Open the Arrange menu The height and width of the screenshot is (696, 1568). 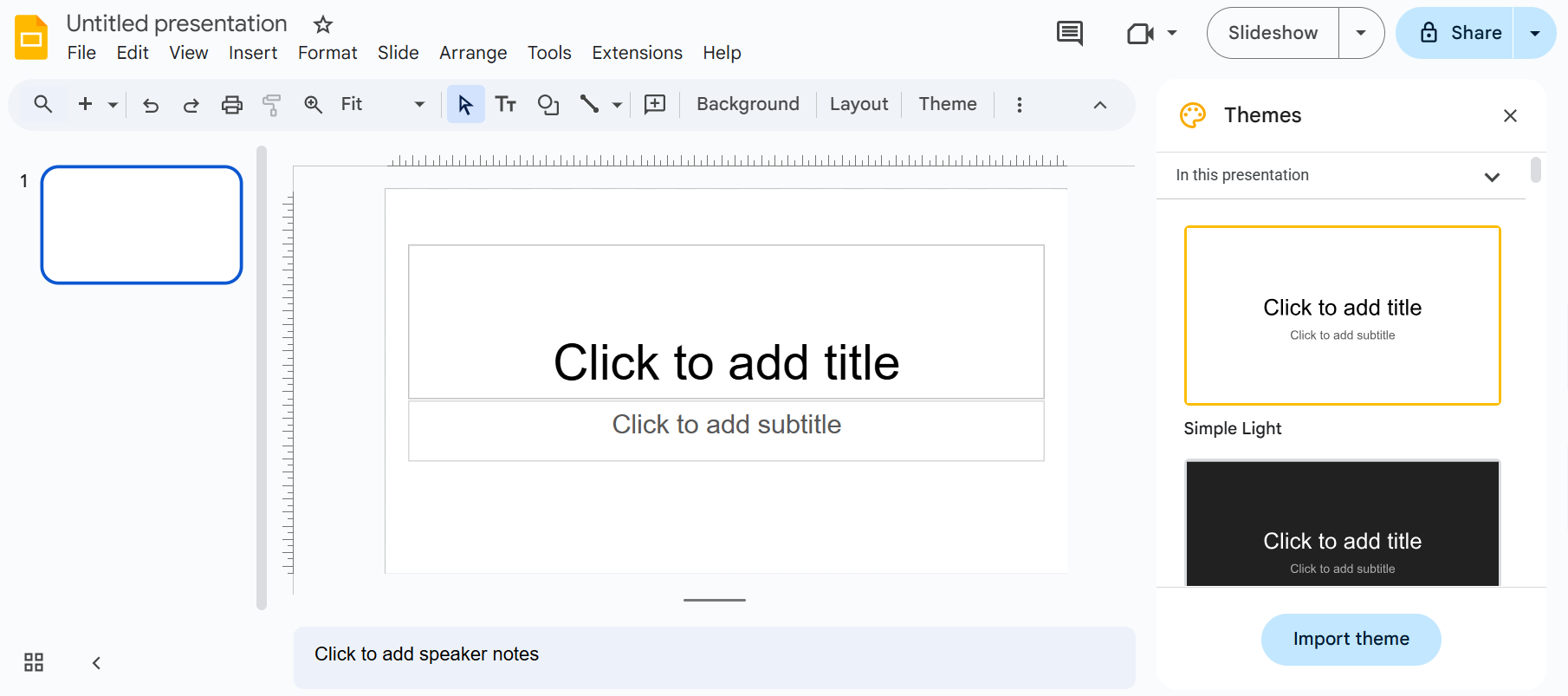pyautogui.click(x=473, y=53)
